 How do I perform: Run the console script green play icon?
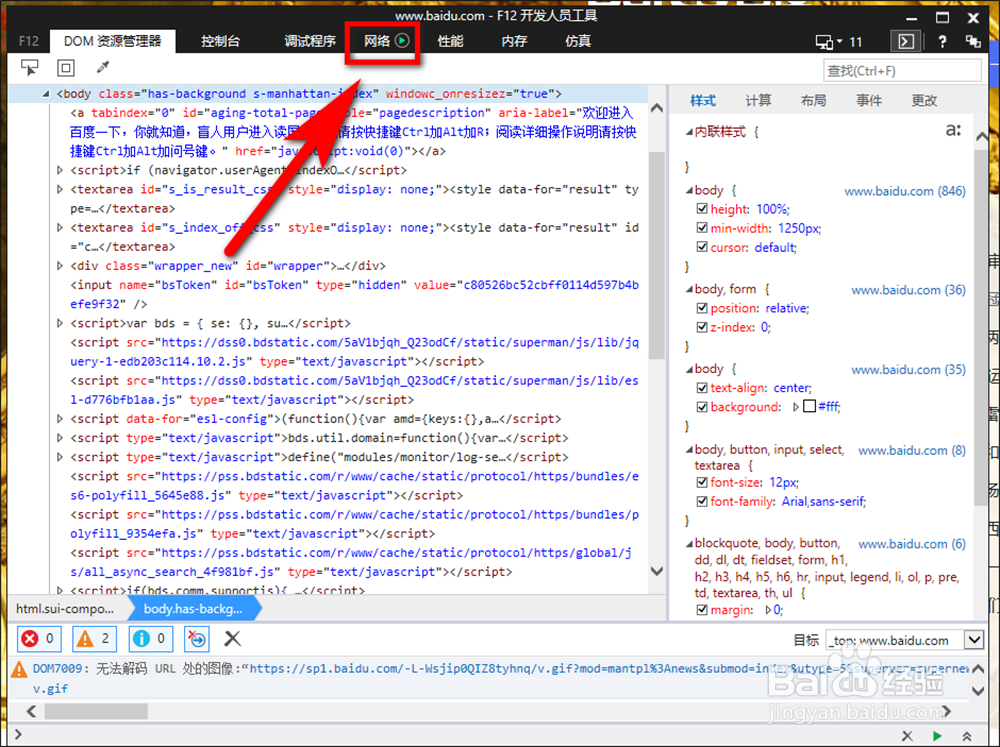coord(937,736)
